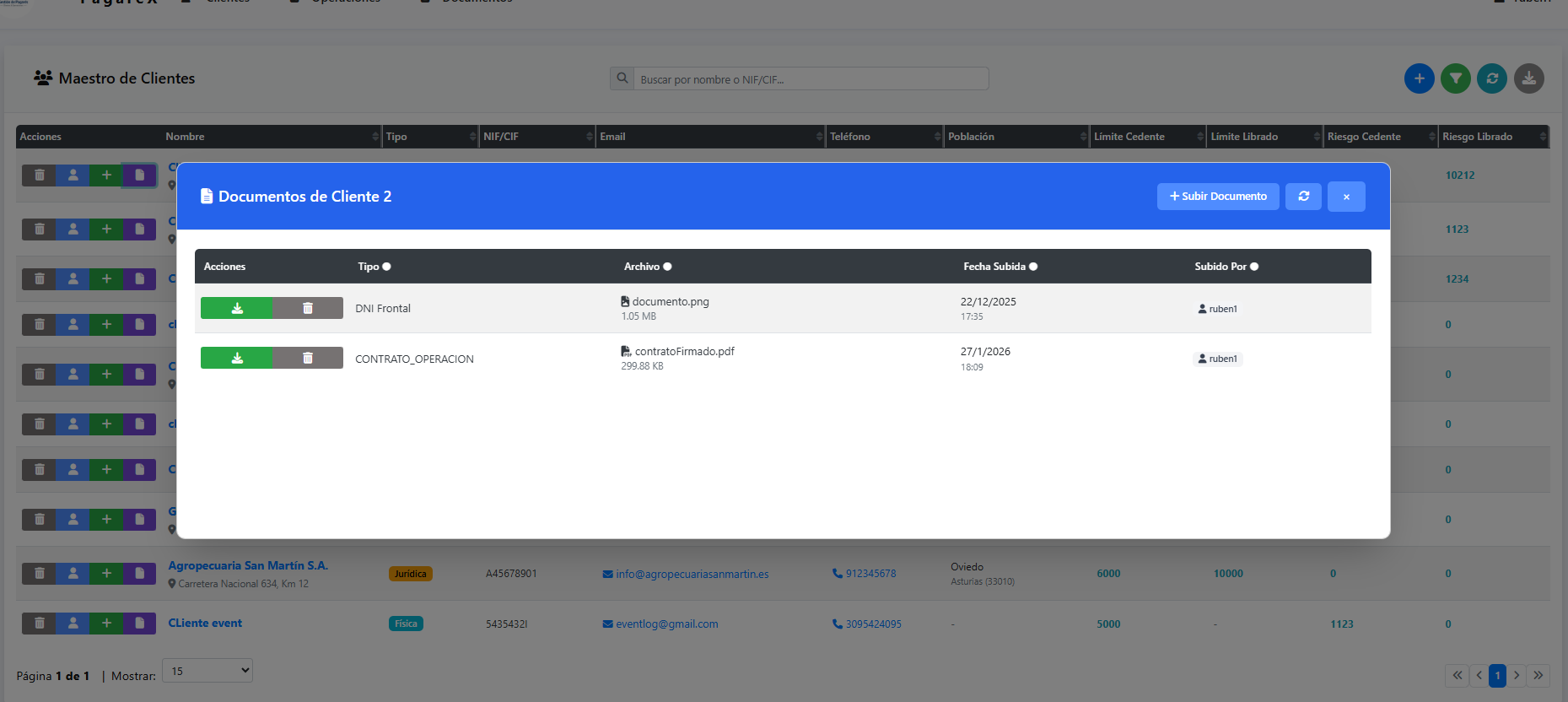Viewport: 1568px width, 702px height.
Task: Close the Documentos de Cliente 2 dialog
Action: tap(1346, 196)
